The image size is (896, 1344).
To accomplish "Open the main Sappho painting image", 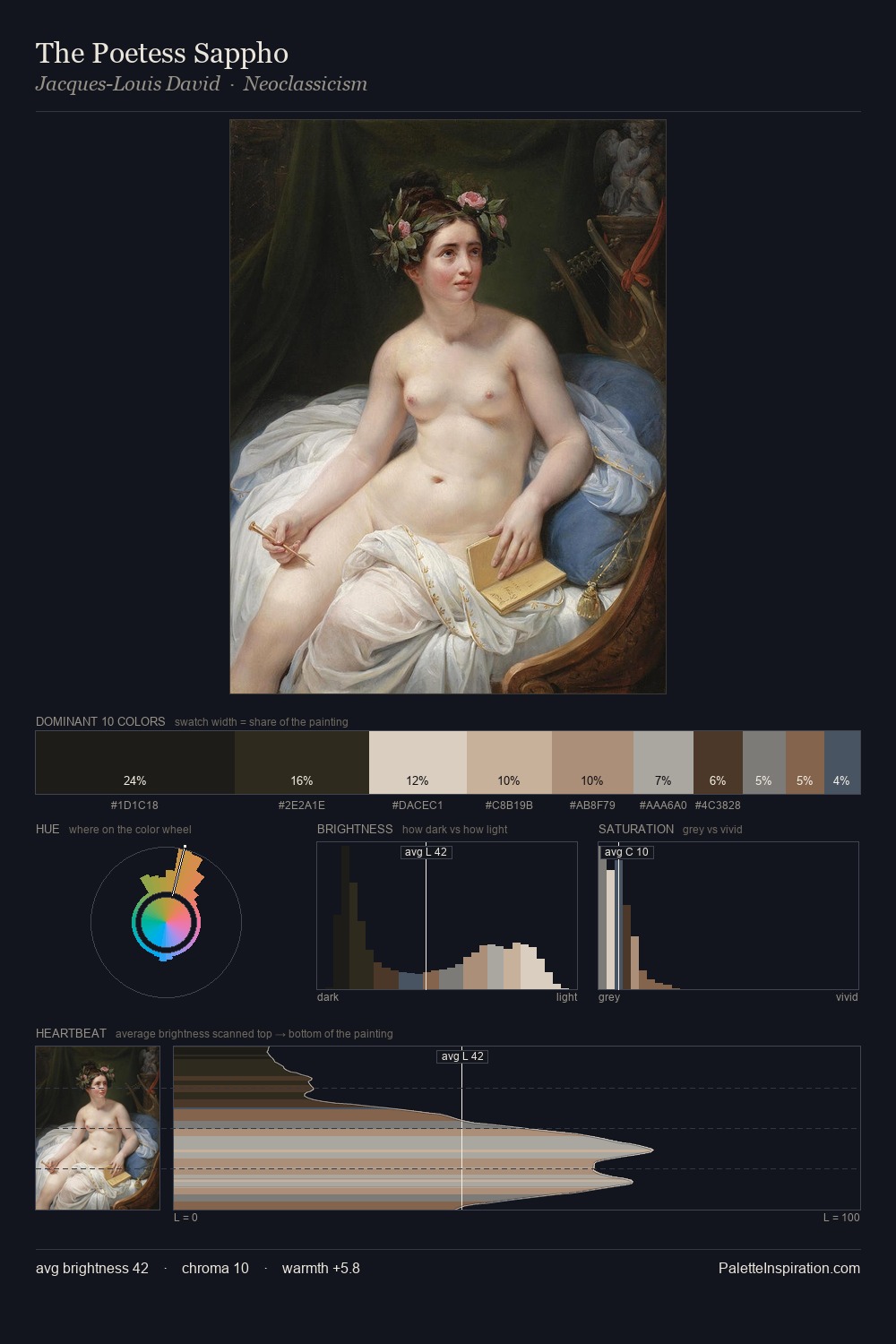I will coord(448,407).
